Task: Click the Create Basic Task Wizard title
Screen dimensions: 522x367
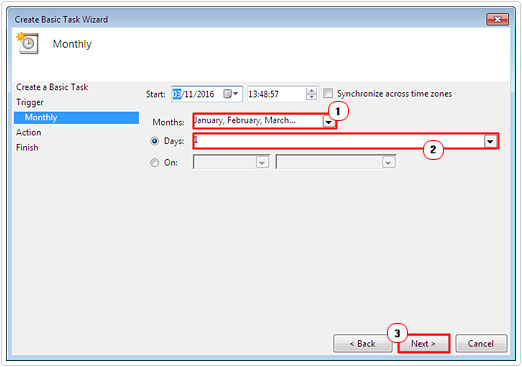Action: (61, 20)
